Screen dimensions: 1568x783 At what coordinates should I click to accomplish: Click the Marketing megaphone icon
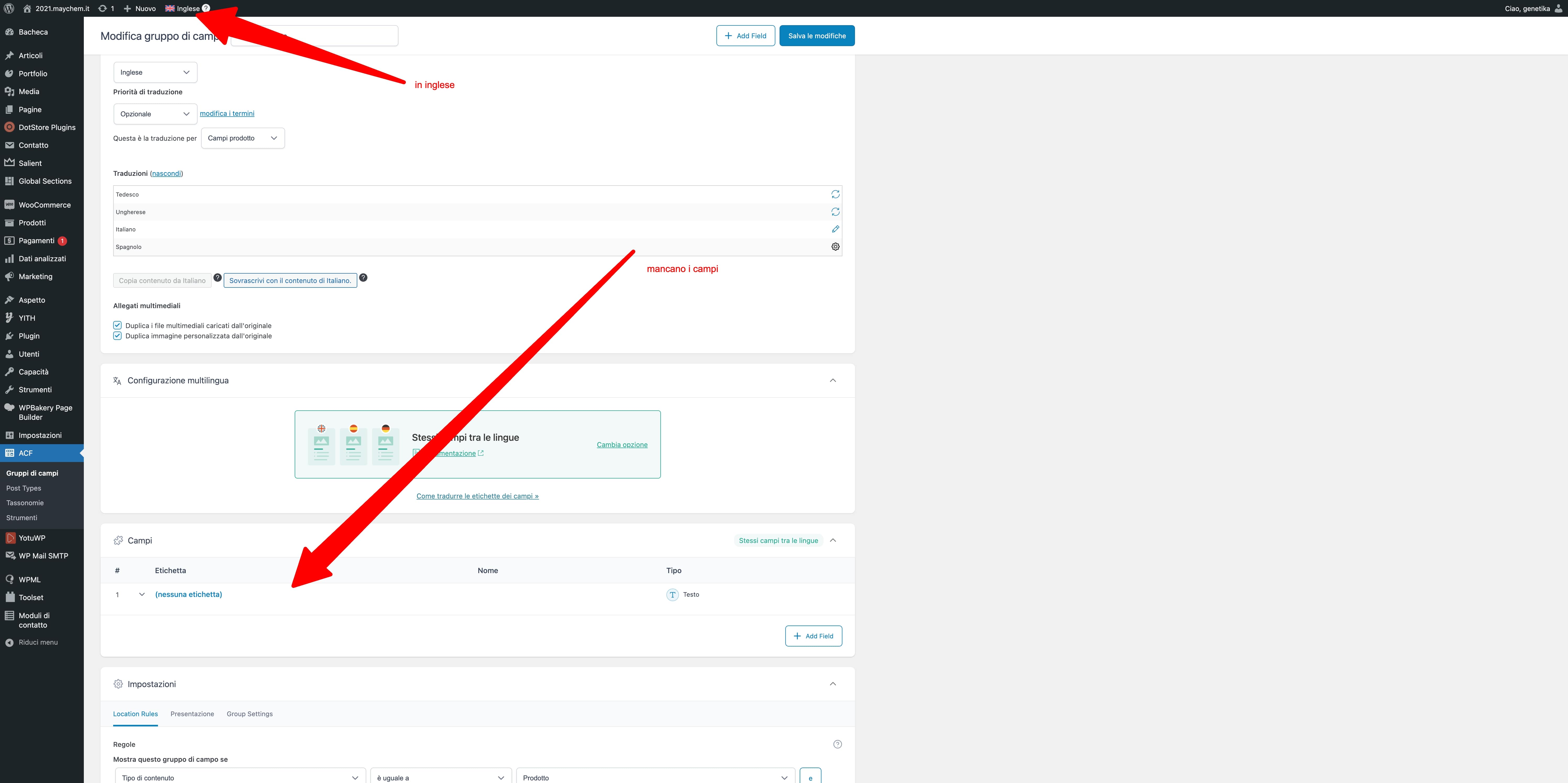tap(9, 276)
